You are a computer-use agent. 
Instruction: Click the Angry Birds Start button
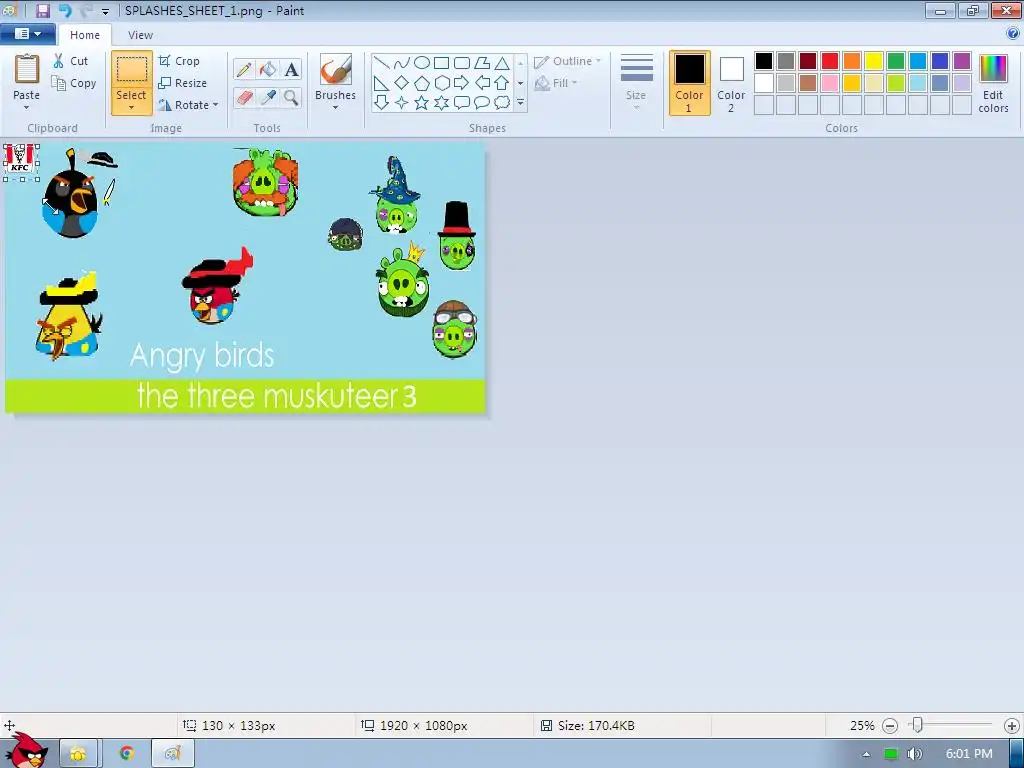pos(26,750)
